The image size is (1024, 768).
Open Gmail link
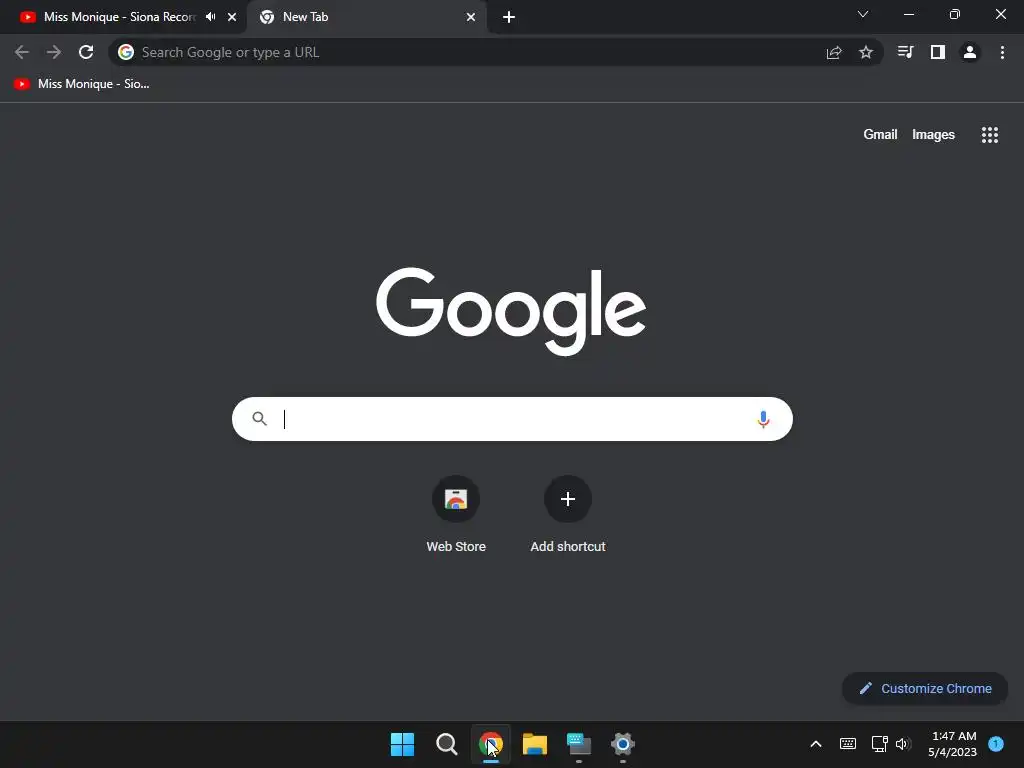[880, 135]
